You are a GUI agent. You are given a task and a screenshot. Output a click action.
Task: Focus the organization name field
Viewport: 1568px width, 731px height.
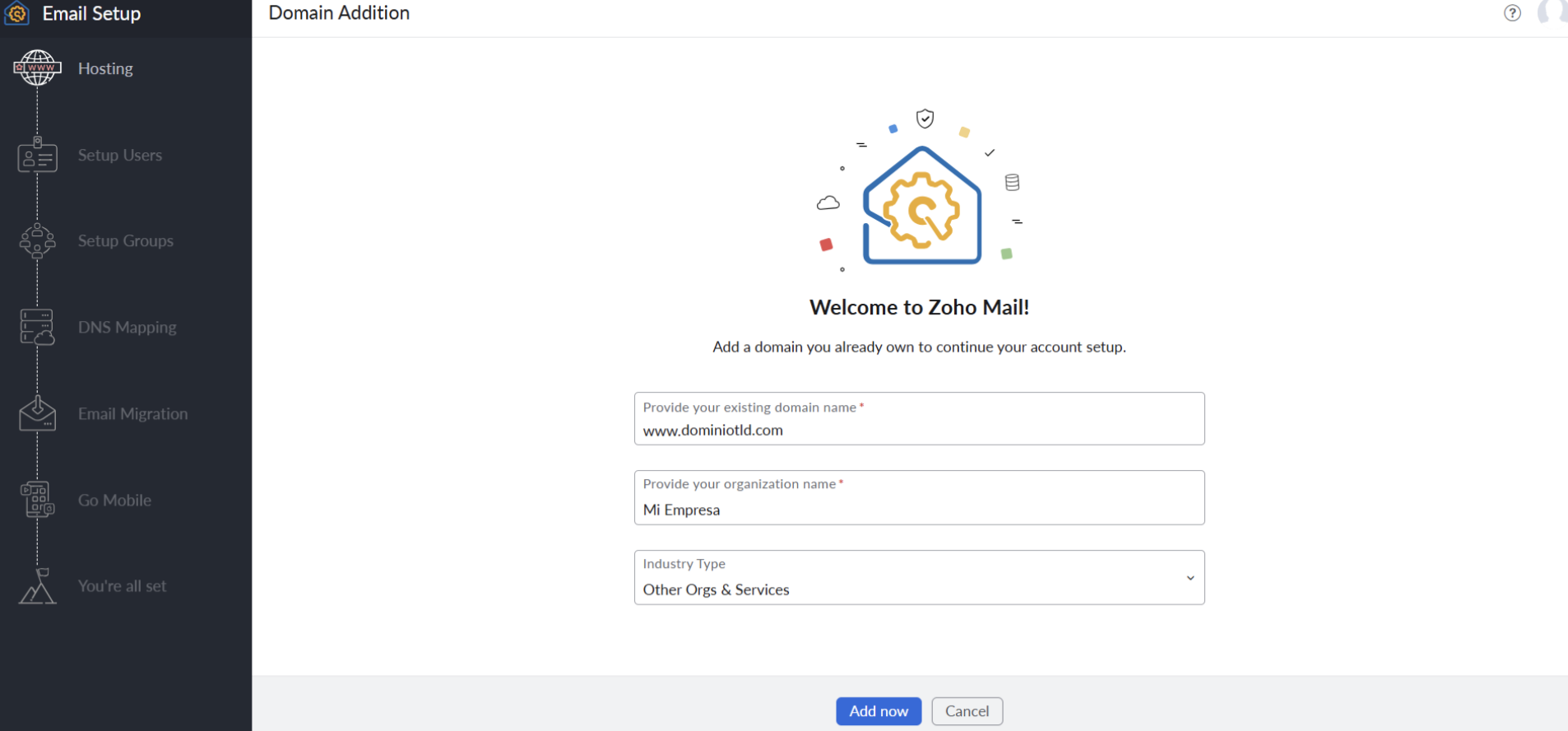[x=918, y=510]
